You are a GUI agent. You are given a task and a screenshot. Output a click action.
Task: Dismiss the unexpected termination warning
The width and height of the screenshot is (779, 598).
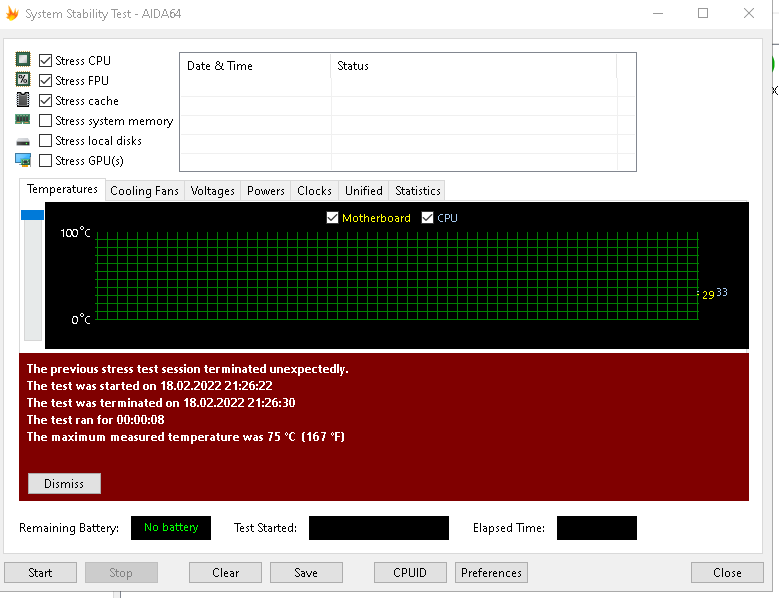tap(64, 484)
